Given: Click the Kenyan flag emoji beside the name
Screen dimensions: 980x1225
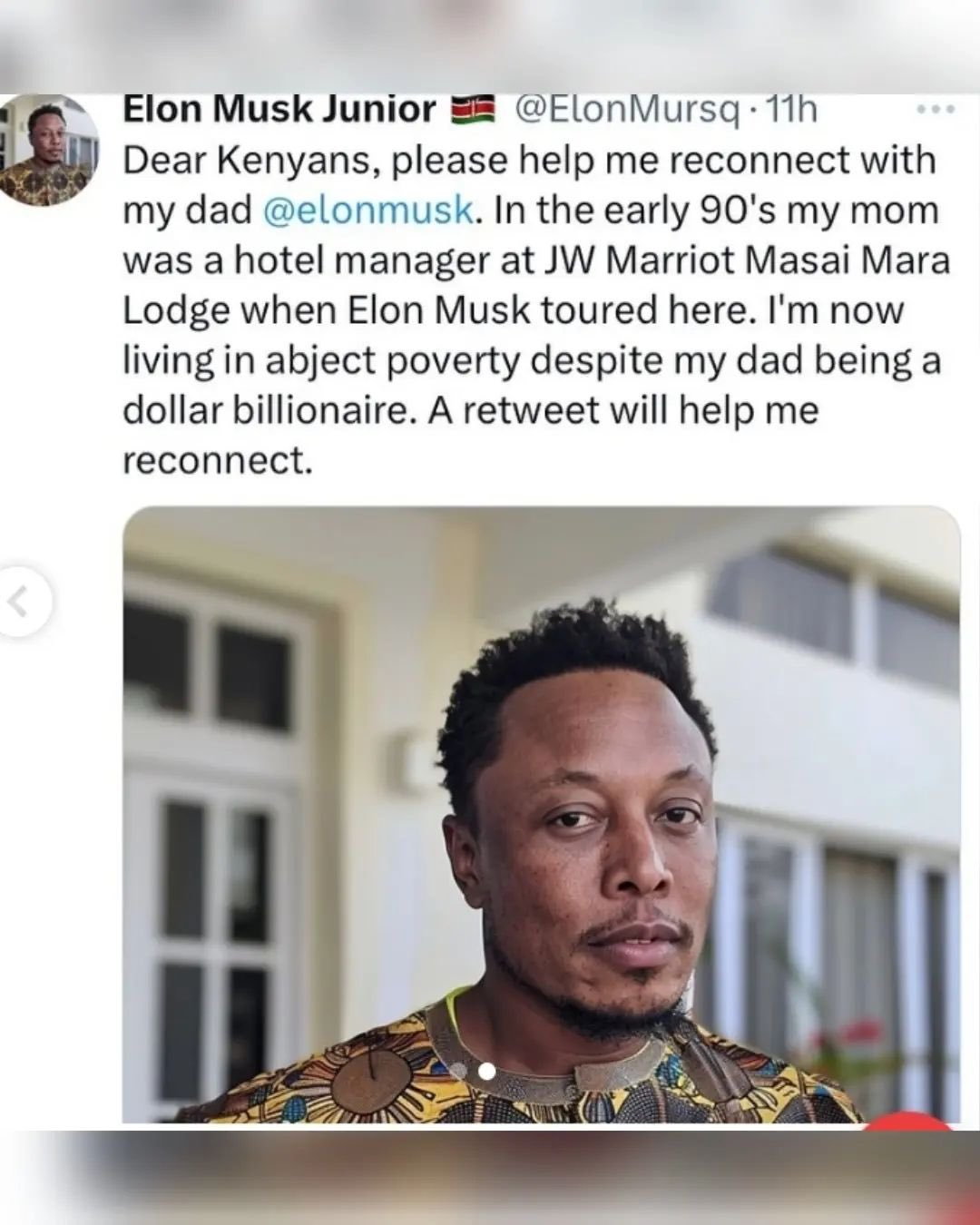Looking at the screenshot, I should [x=473, y=111].
